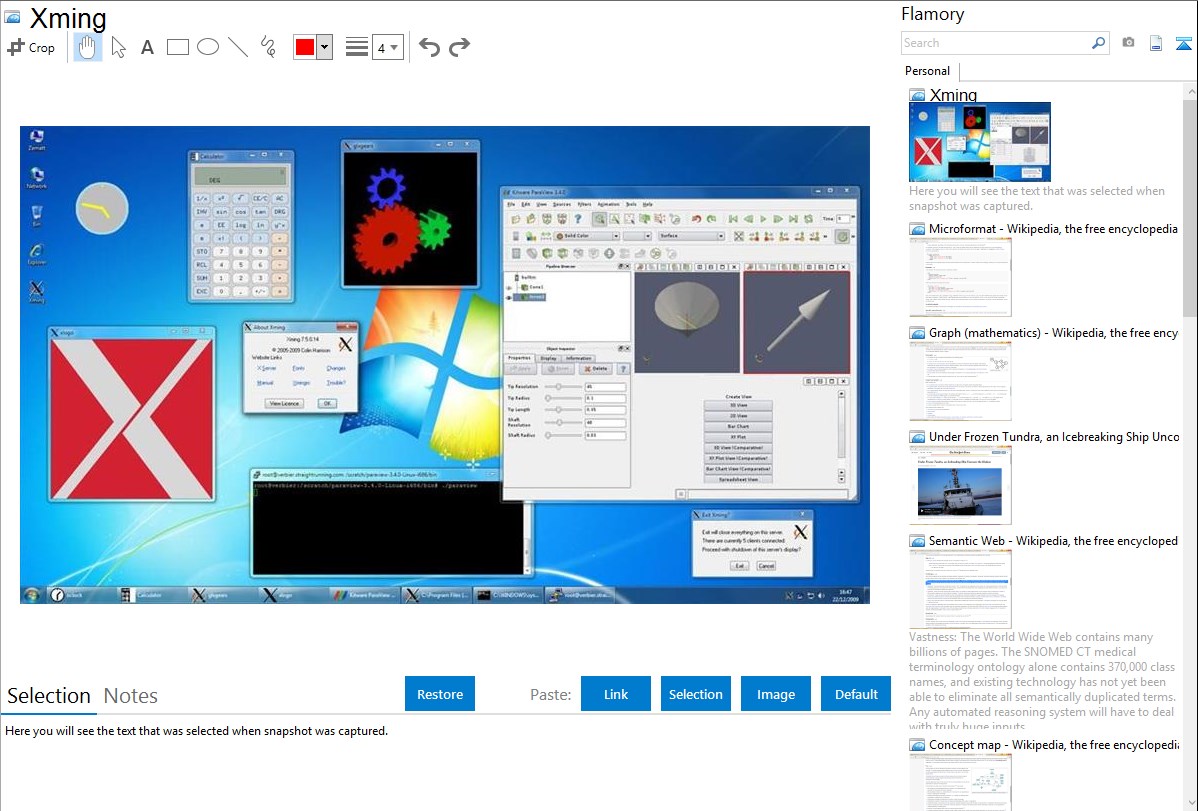Viewport: 1198px width, 811px height.
Task: Open the Concept map snapshot thumbnail
Action: point(960,783)
